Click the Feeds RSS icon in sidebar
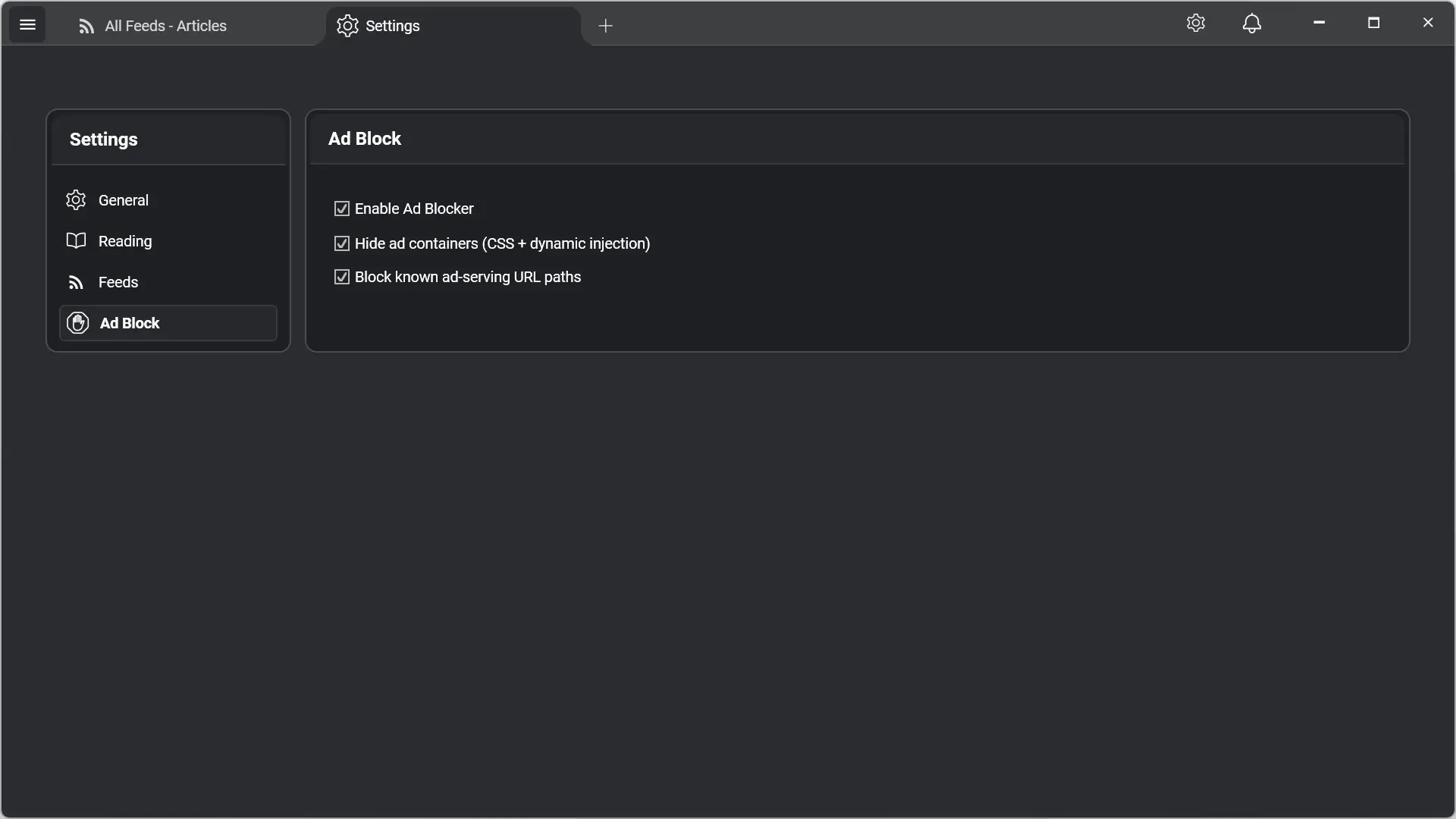This screenshot has width=1456, height=819. pos(76,282)
